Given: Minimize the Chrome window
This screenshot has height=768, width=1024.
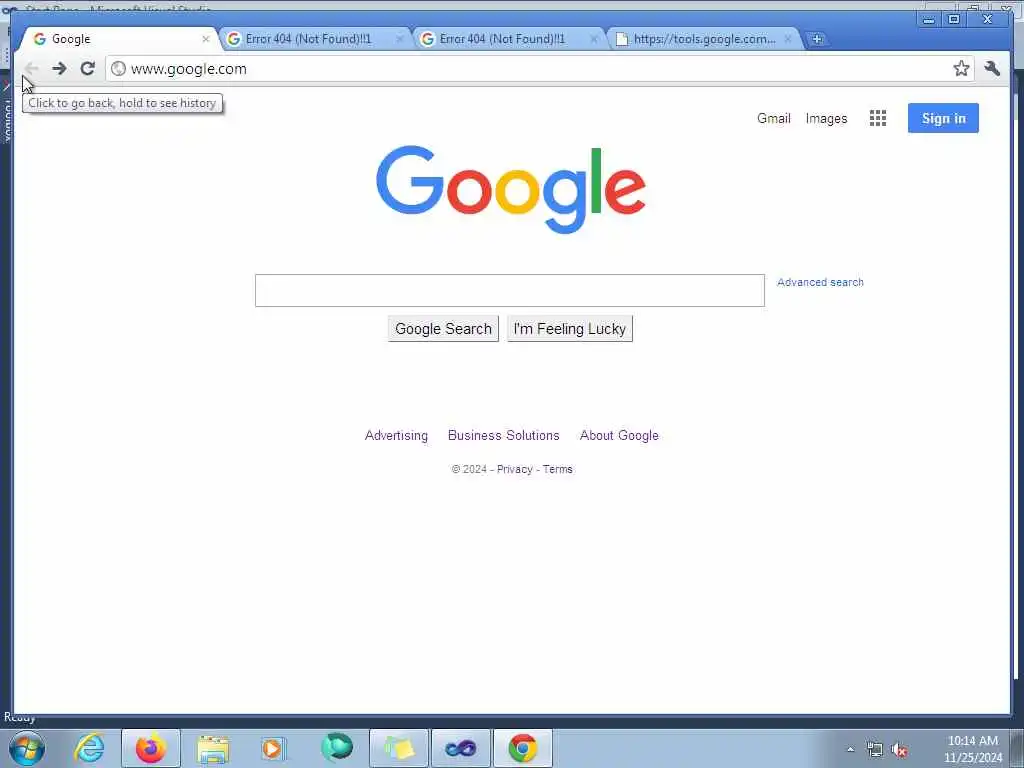Looking at the screenshot, I should (928, 20).
